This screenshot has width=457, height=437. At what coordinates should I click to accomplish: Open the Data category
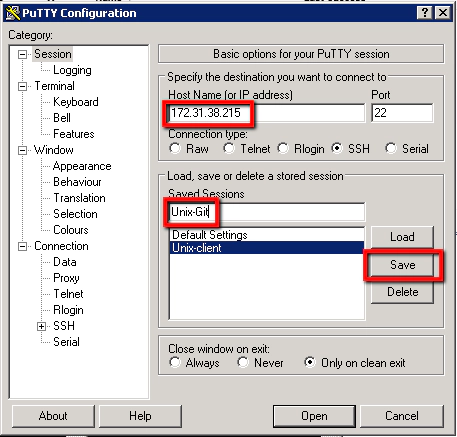65,262
